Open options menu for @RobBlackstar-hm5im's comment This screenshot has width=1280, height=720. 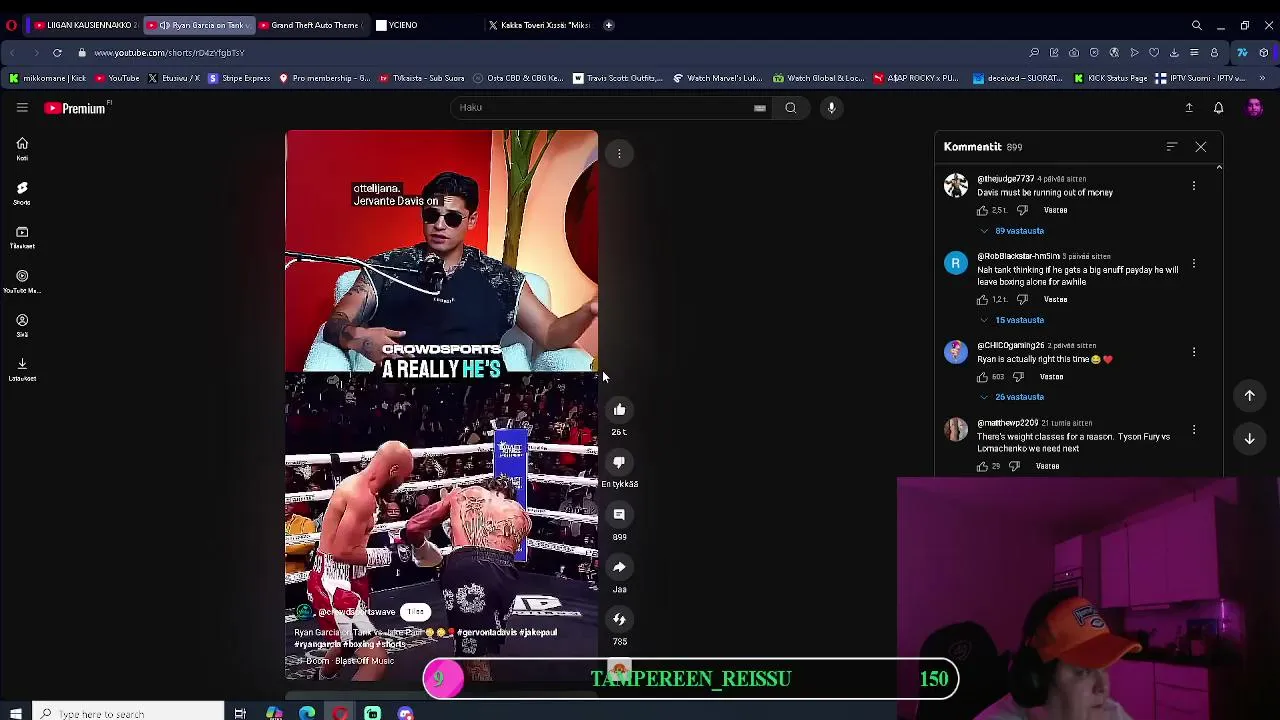[1194, 263]
